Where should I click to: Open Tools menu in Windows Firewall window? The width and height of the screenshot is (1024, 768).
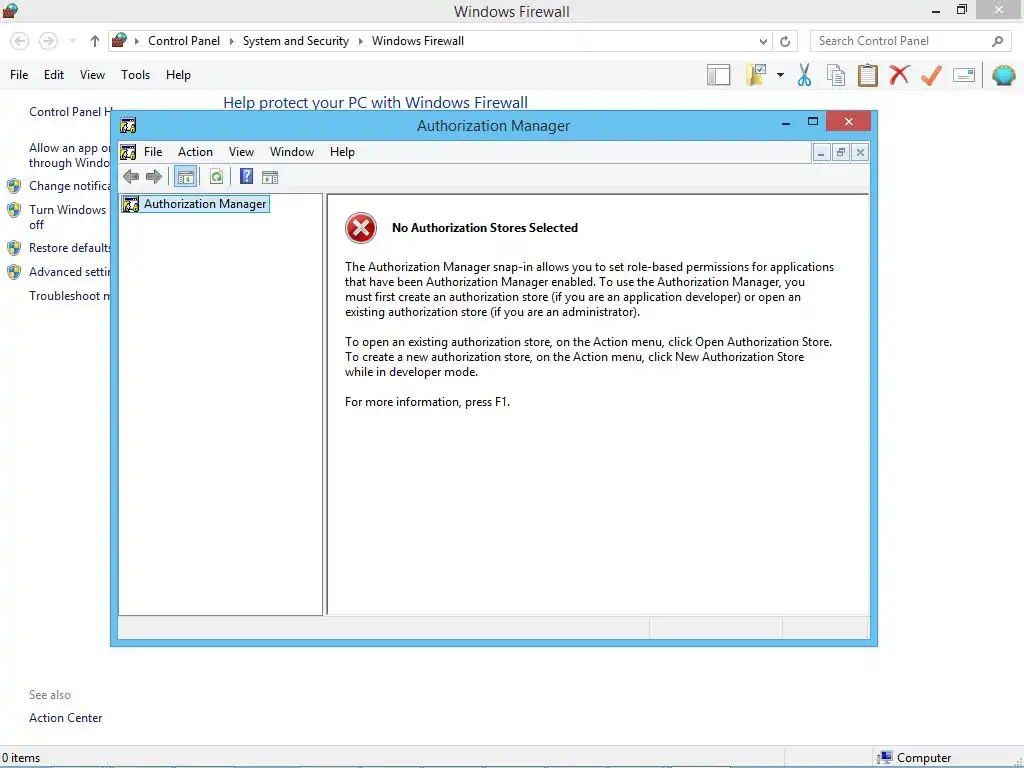[x=135, y=75]
